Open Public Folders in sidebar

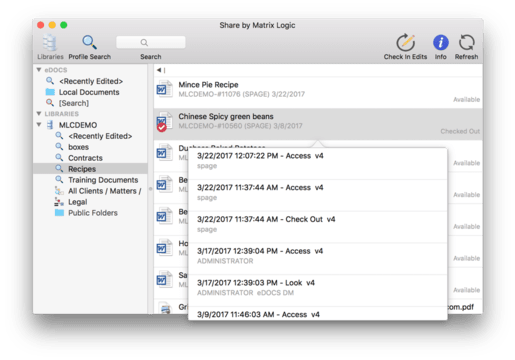tap(93, 213)
